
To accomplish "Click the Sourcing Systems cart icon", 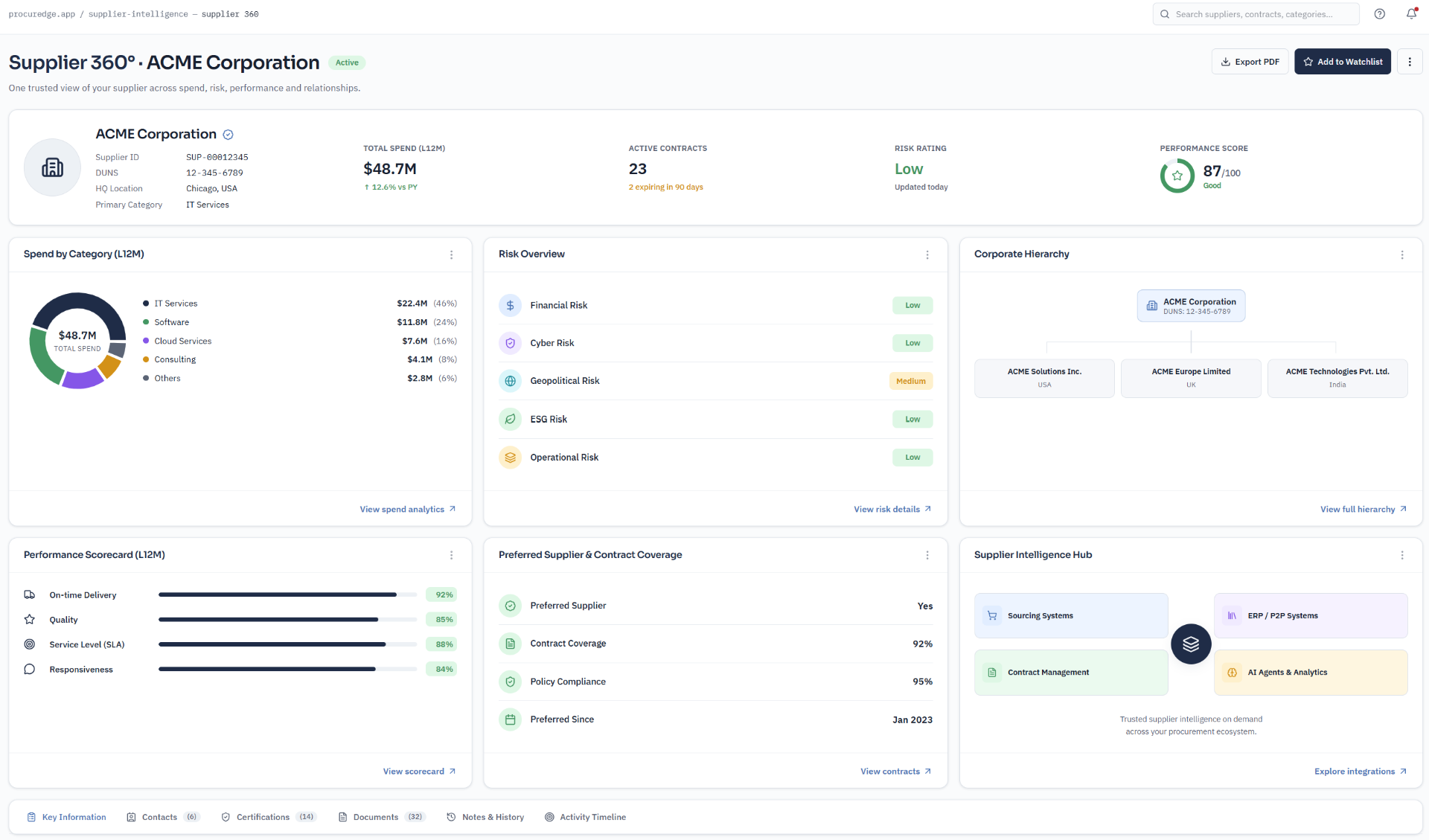I will pos(992,615).
